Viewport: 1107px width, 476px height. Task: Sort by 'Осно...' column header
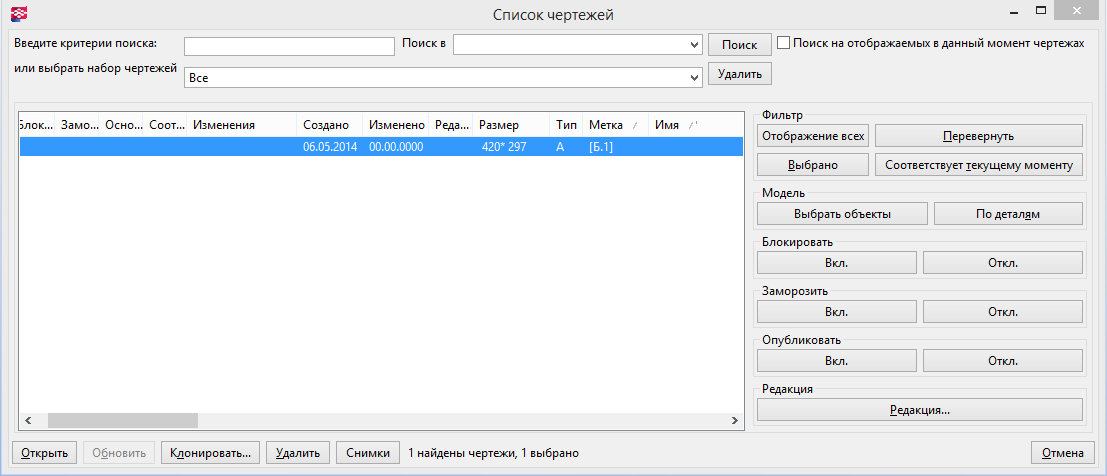tap(121, 125)
